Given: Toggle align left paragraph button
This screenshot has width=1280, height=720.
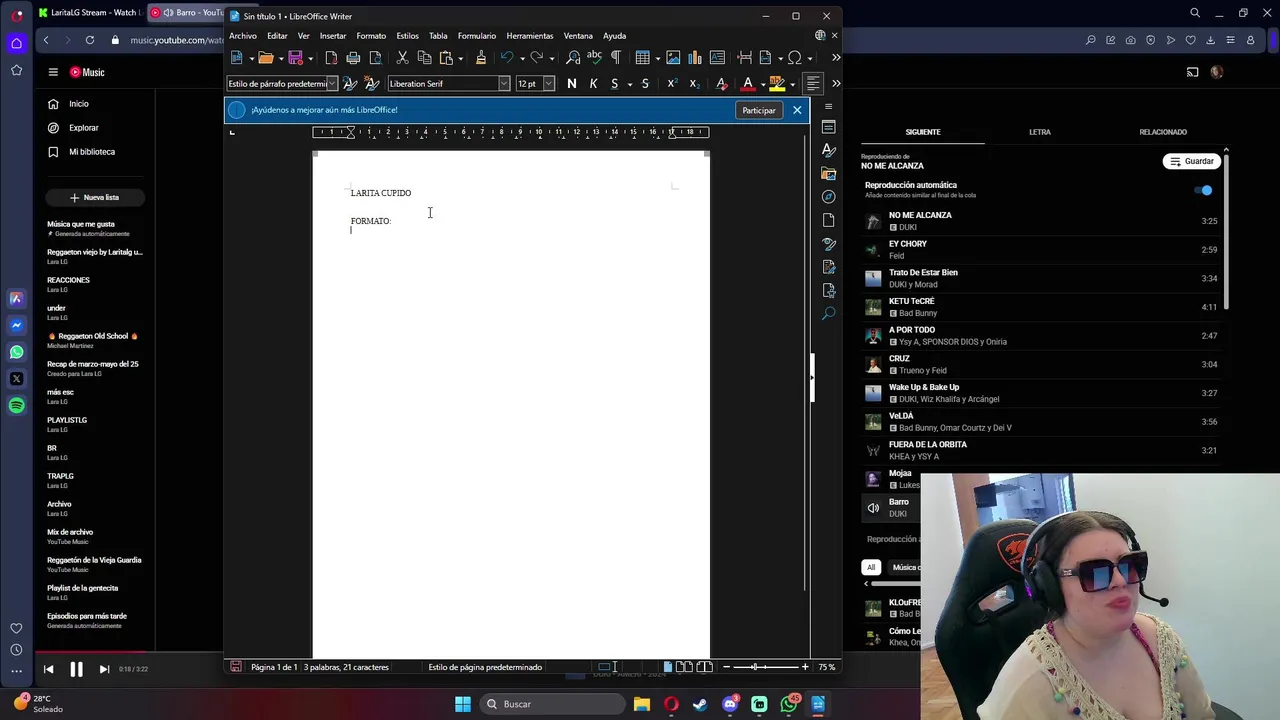Looking at the screenshot, I should [813, 84].
